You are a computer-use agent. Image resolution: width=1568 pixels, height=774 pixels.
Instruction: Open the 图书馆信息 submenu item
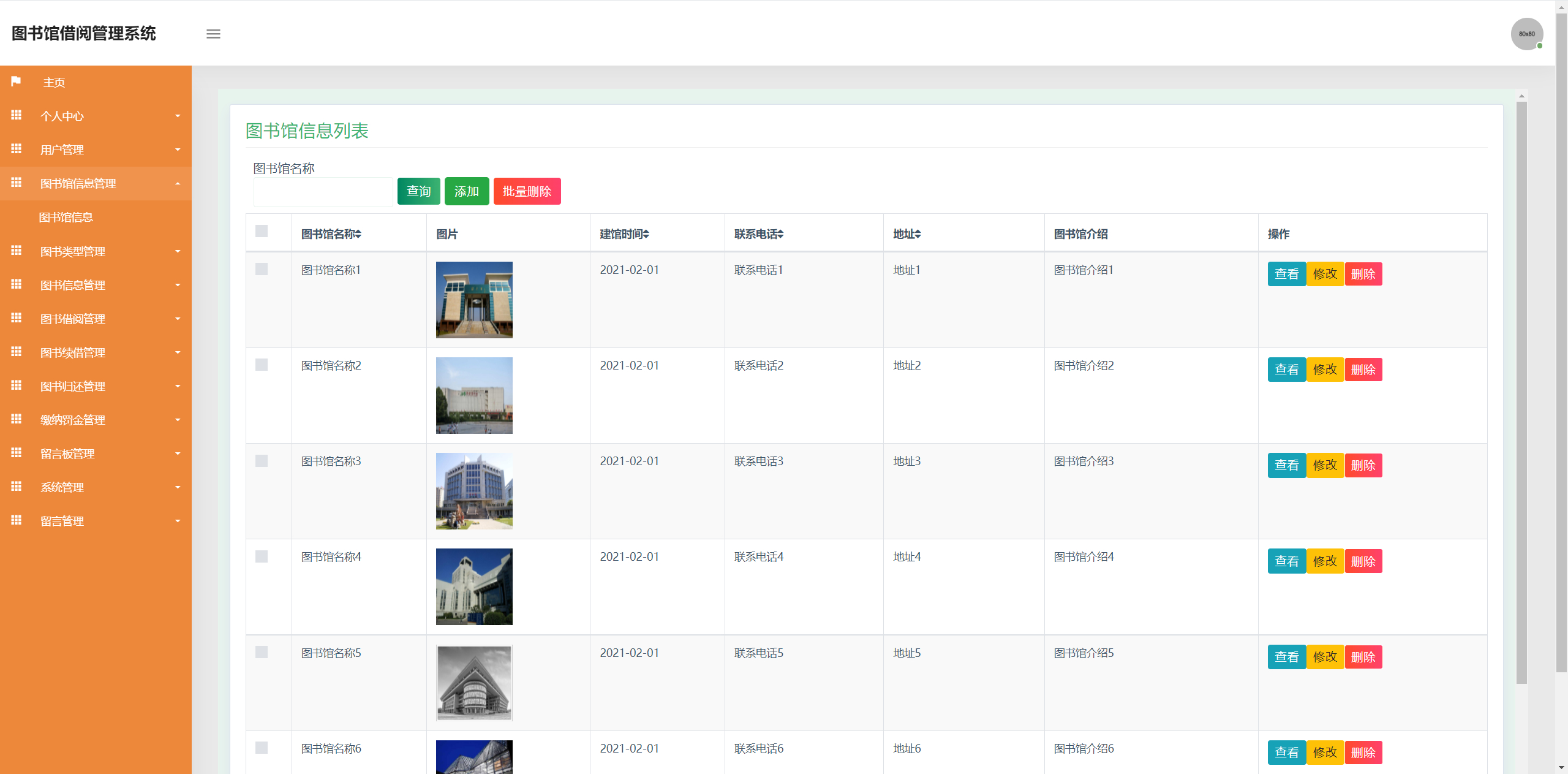66,217
